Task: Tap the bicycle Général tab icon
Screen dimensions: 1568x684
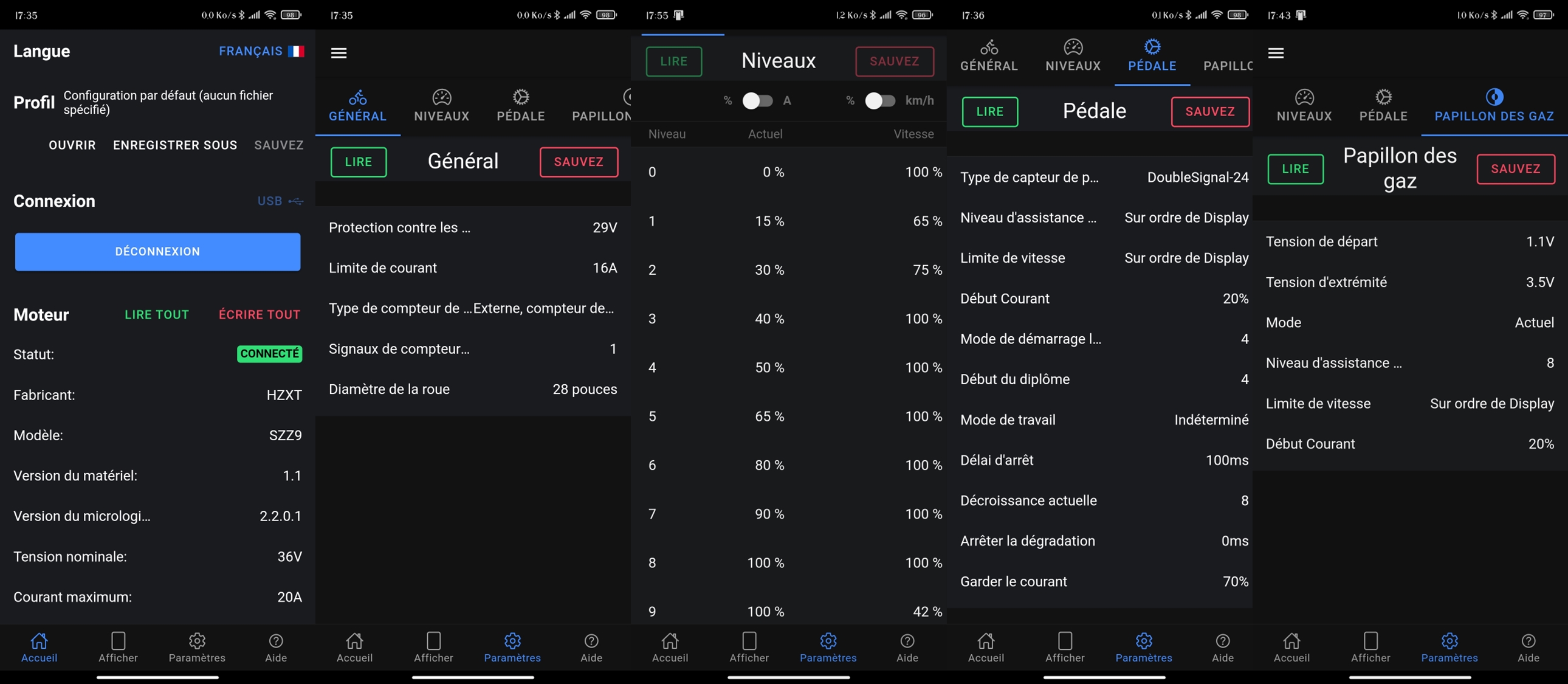Action: coord(358,97)
